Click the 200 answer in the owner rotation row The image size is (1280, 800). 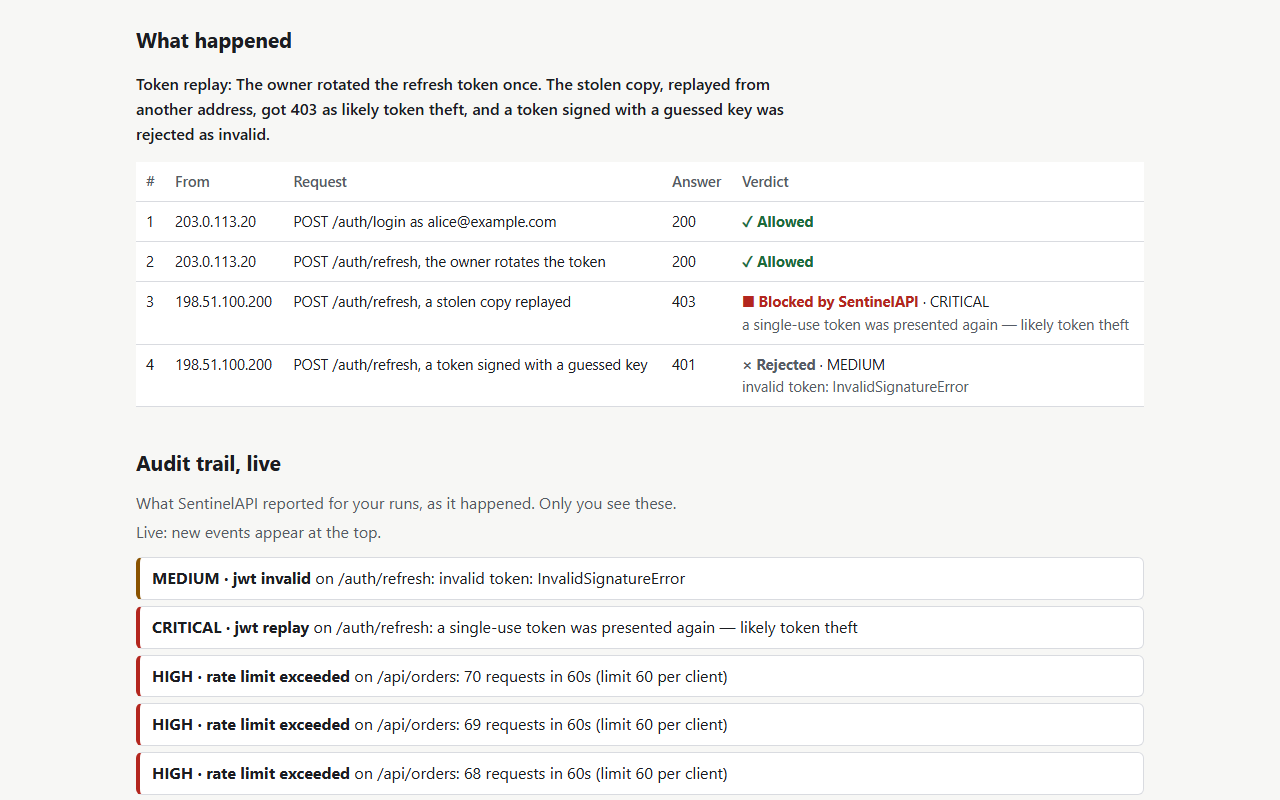(684, 262)
